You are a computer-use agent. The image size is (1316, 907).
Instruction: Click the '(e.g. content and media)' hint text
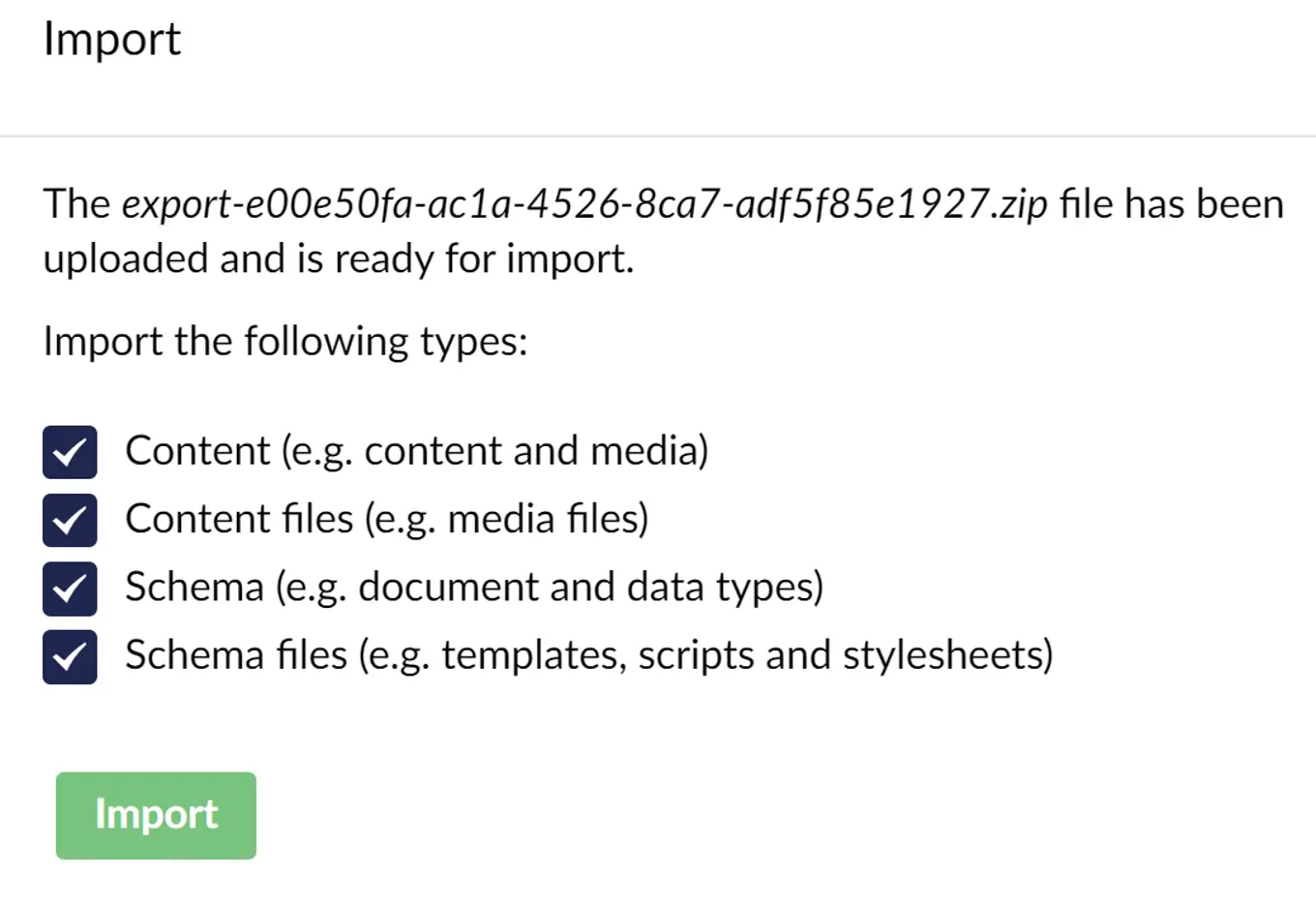pyautogui.click(x=495, y=451)
